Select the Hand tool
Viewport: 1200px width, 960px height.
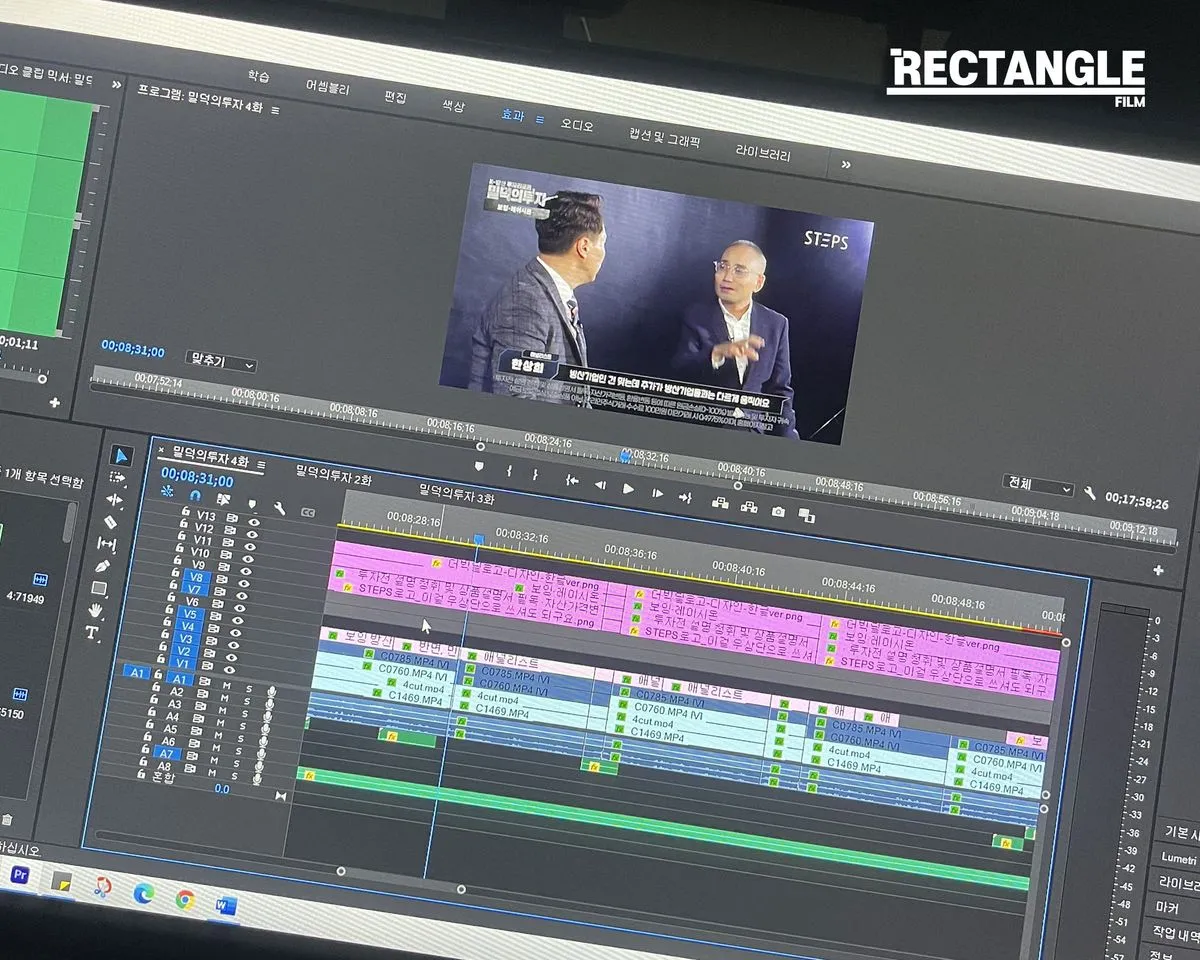click(96, 609)
